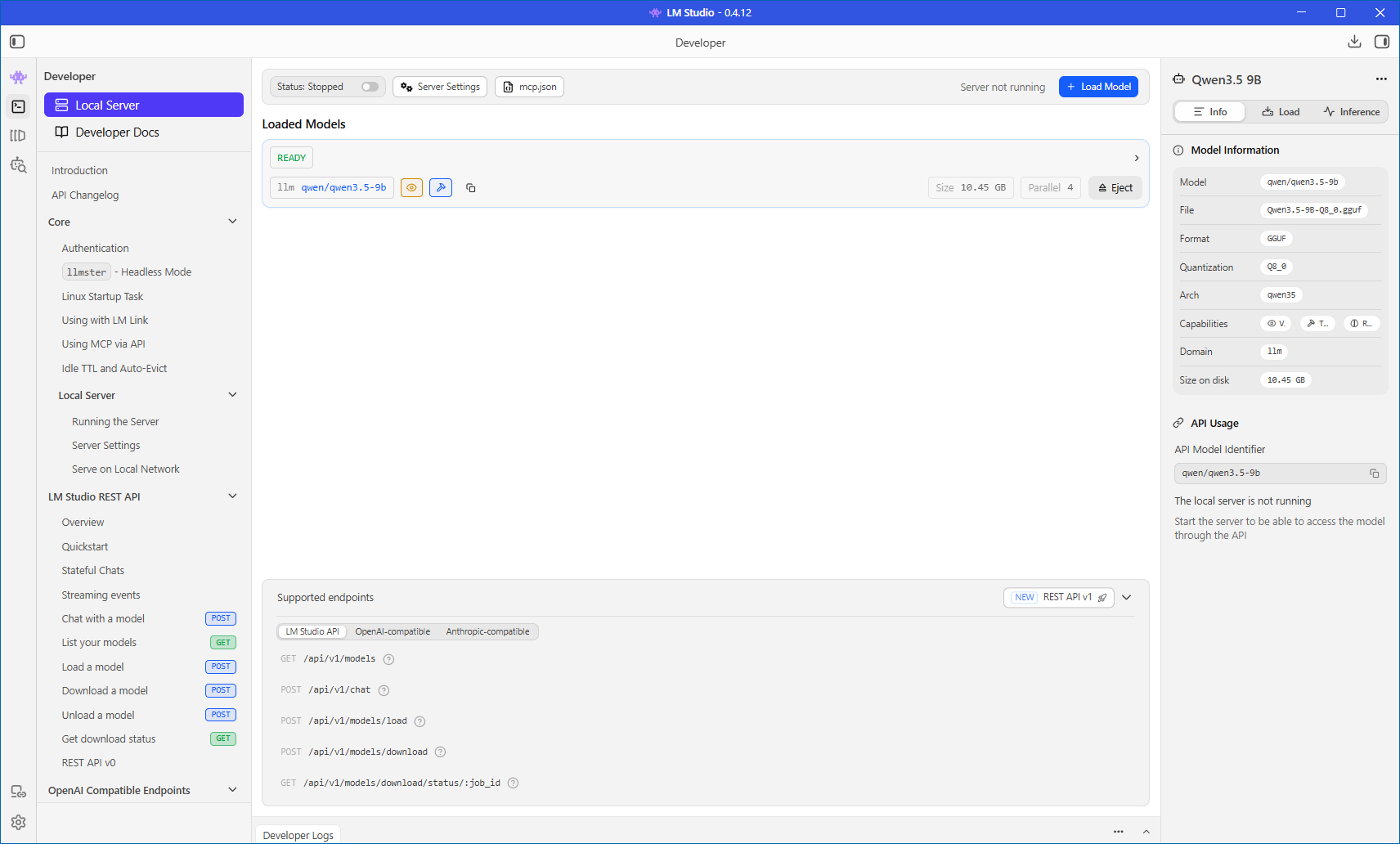Select the Developer terminal icon in sidebar
This screenshot has height=844, width=1400.
tap(18, 106)
